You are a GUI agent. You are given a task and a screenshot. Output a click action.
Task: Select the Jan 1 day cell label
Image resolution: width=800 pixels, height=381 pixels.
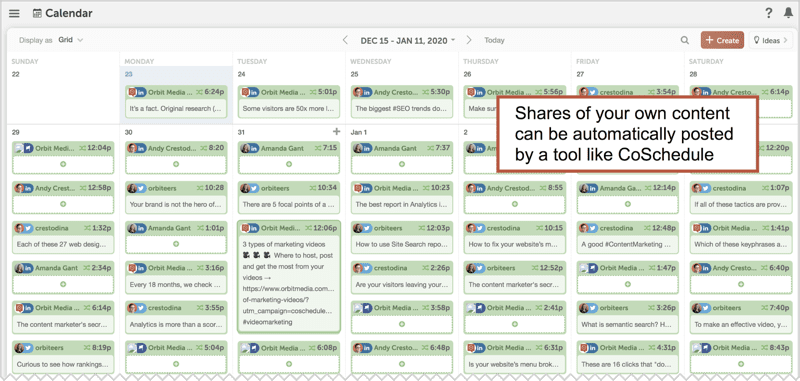[x=359, y=132]
